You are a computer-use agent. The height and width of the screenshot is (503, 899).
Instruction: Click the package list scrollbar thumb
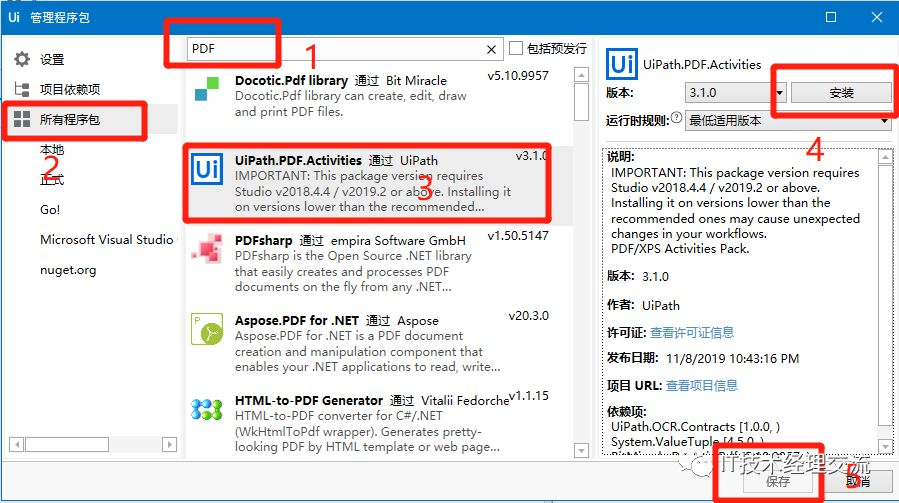[581, 103]
